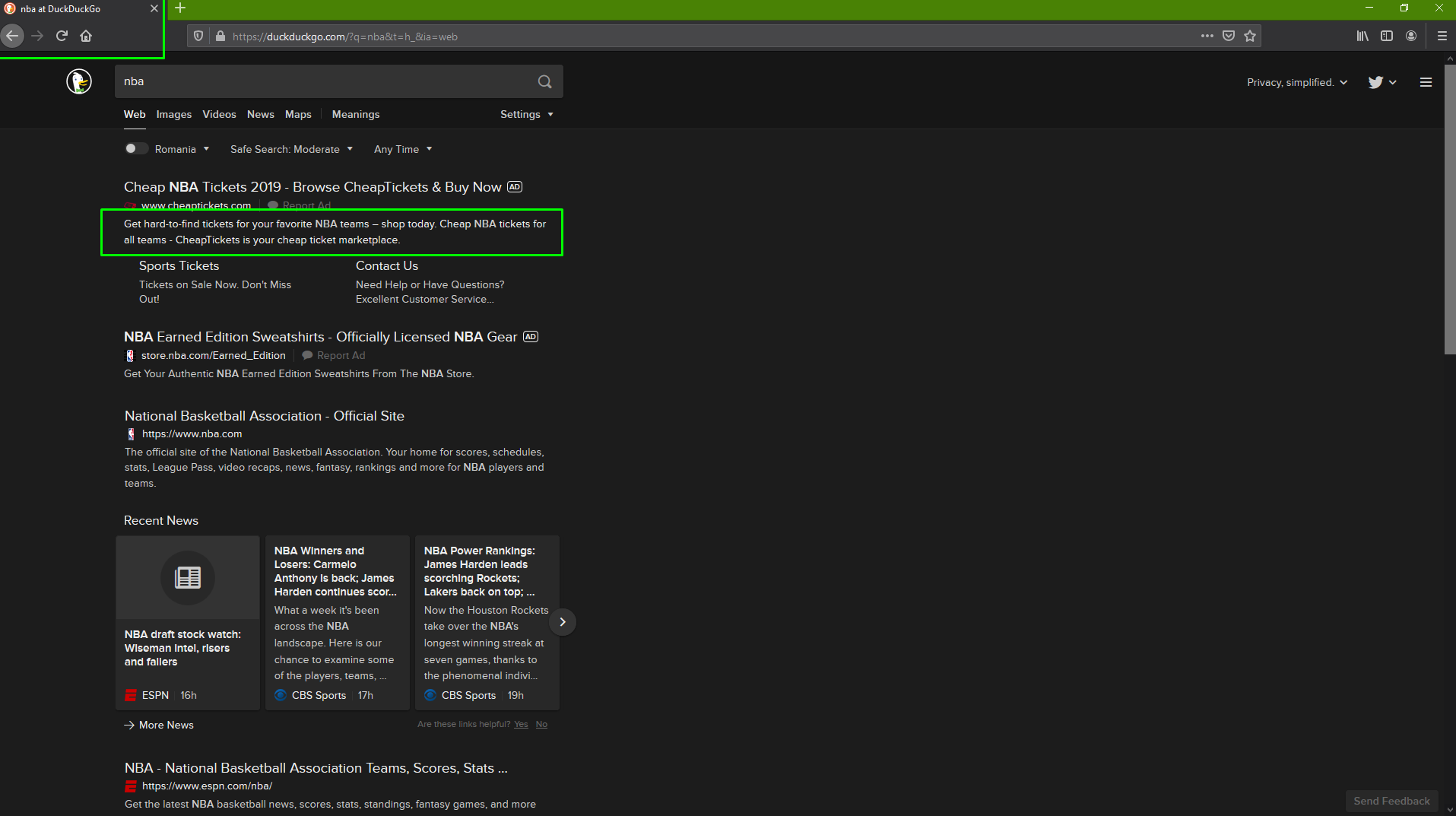Bookmark this page via the star icon
Screen dimensions: 1456x816
pyautogui.click(x=1250, y=36)
